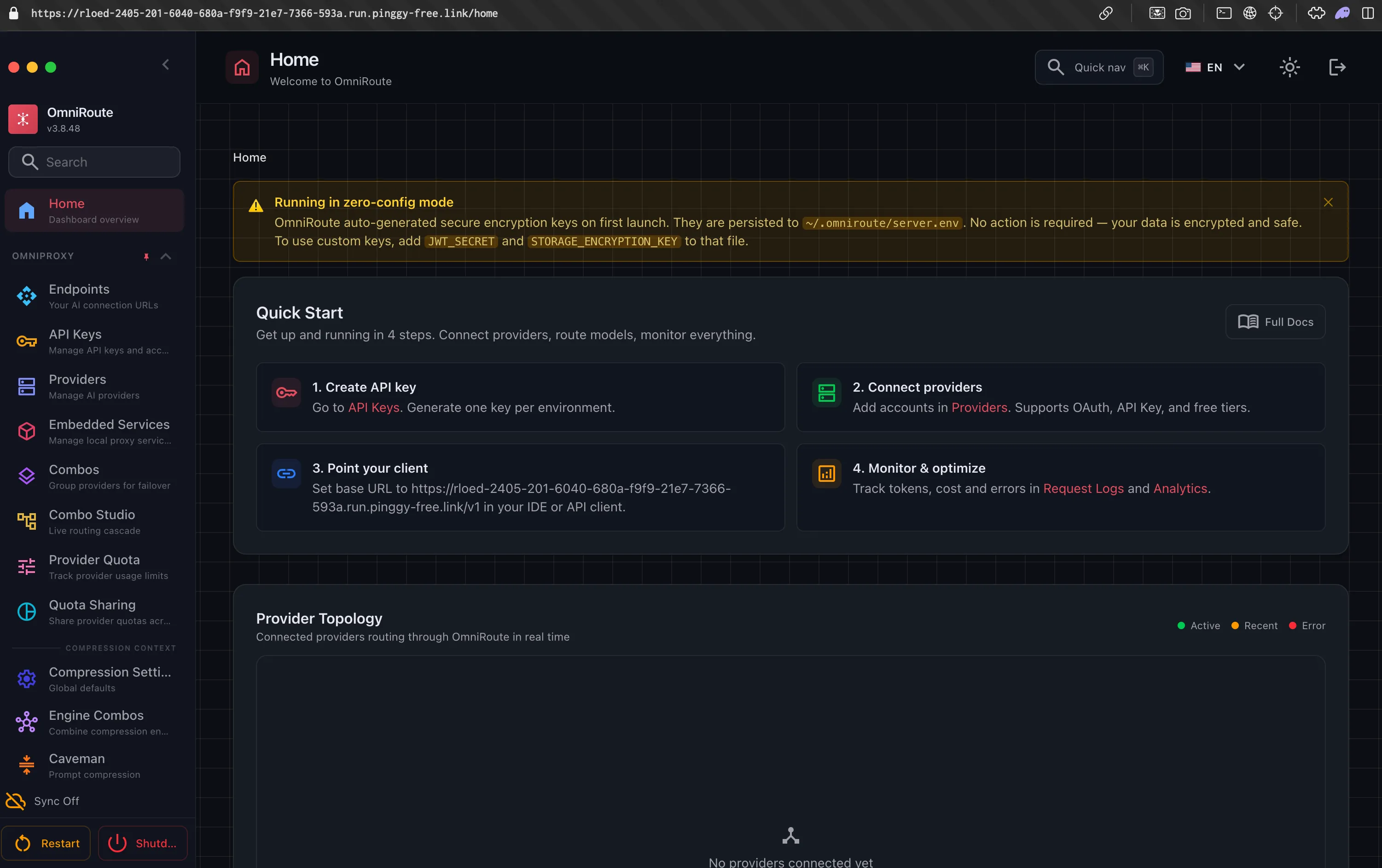The image size is (1382, 868).
Task: Click the logout icon in the header
Action: tap(1337, 67)
